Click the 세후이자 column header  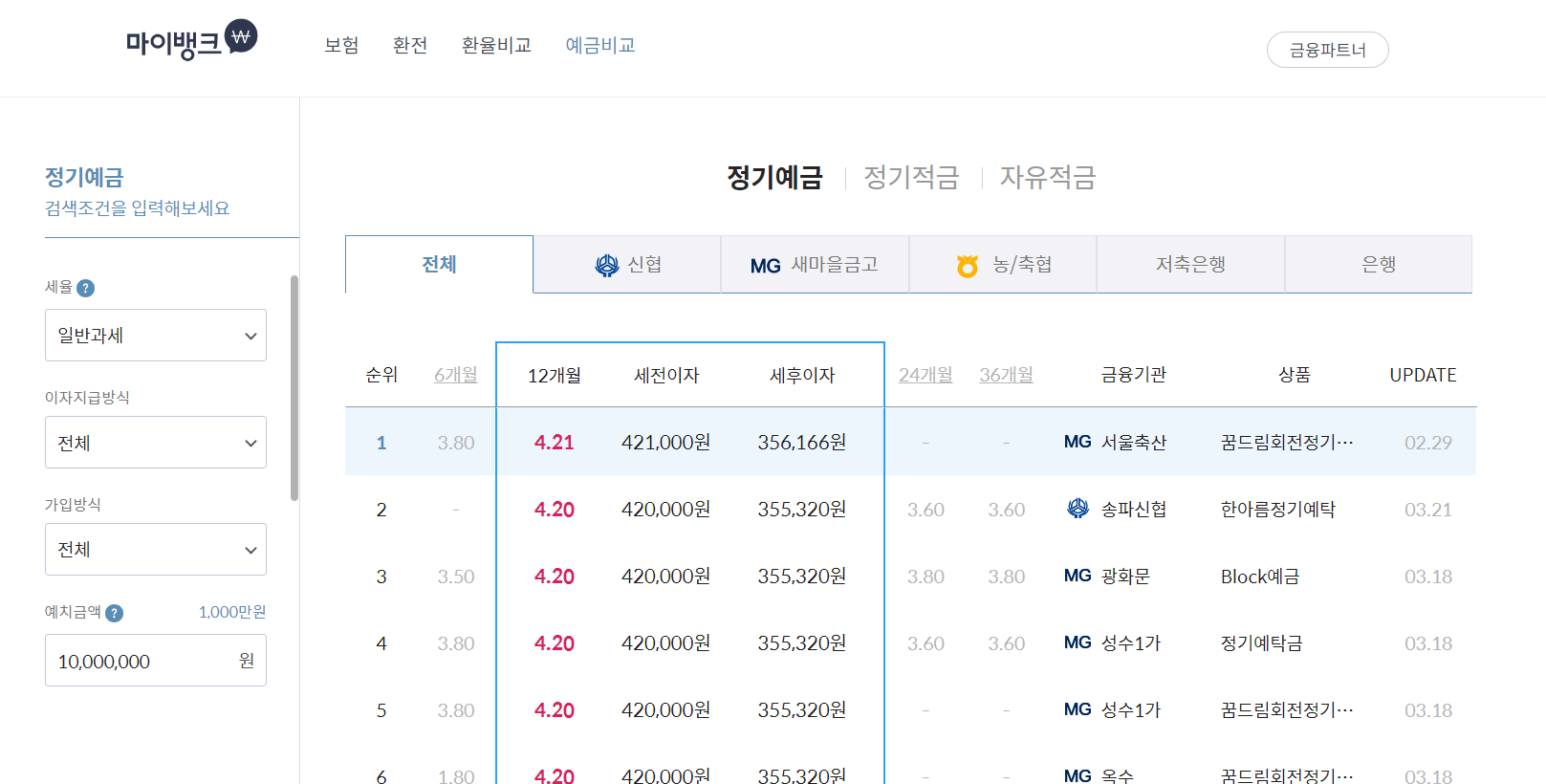[x=802, y=375]
